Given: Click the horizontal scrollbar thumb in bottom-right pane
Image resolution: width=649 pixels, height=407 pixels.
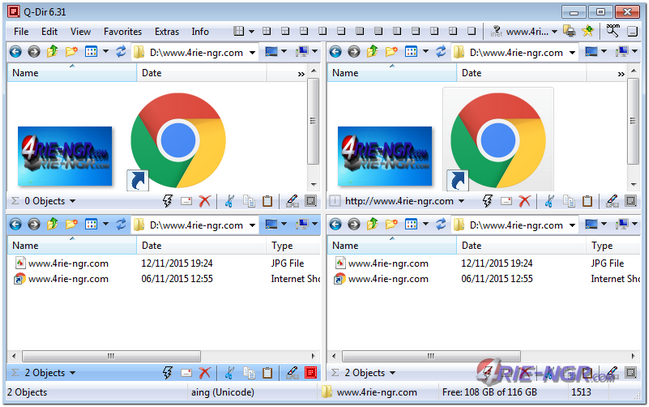Looking at the screenshot, I should tap(431, 356).
